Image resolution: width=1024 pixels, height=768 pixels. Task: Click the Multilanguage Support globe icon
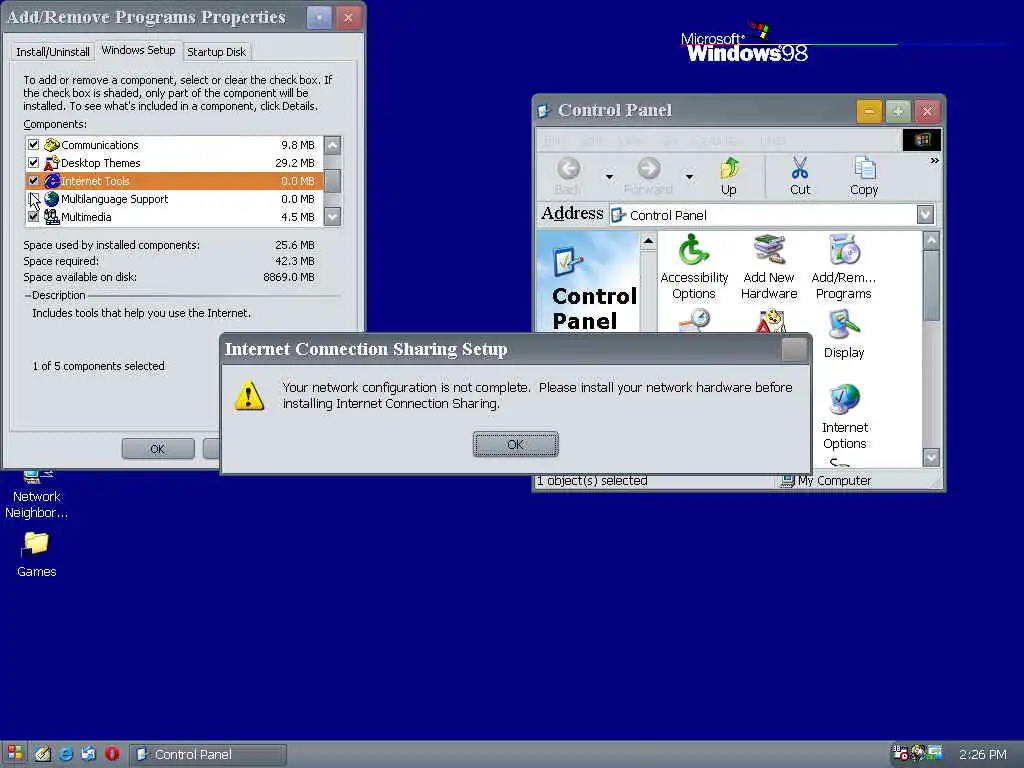tap(52, 199)
